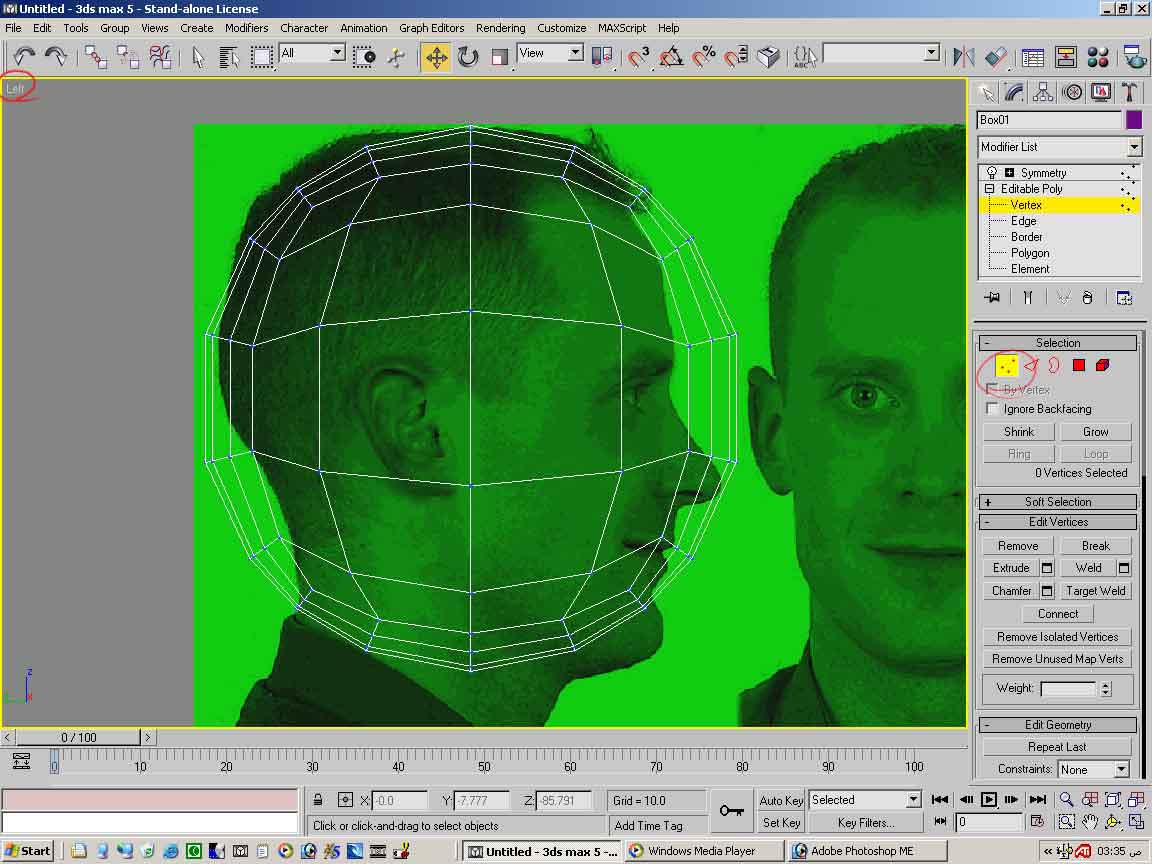Click the purple object color swatch

[1134, 120]
